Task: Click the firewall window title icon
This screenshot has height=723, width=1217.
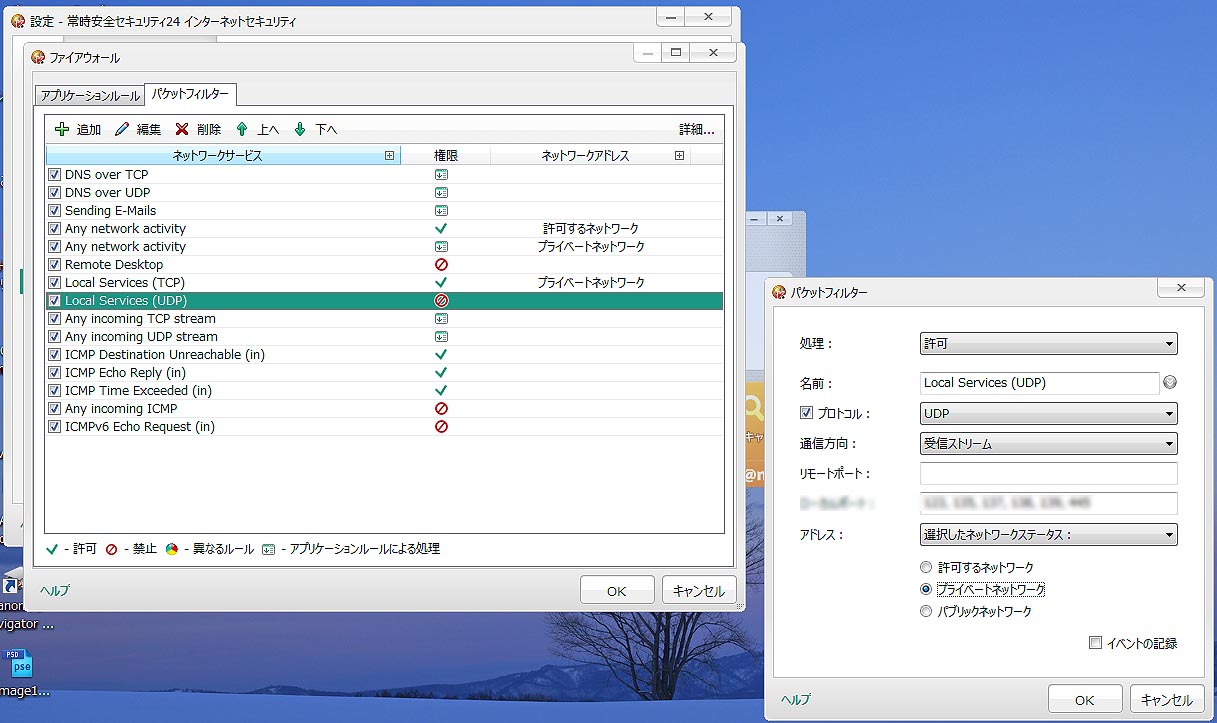Action: pos(38,58)
